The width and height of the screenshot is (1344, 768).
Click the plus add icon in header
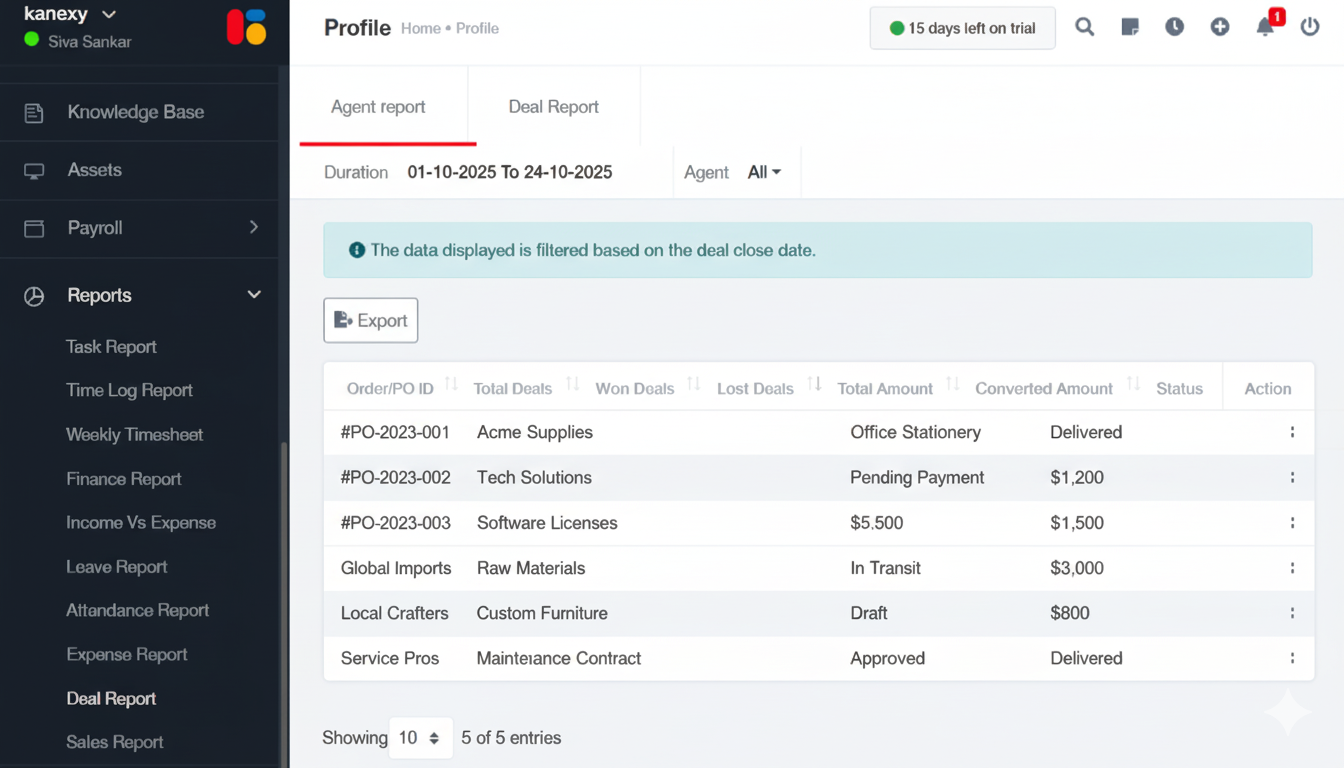pyautogui.click(x=1219, y=27)
